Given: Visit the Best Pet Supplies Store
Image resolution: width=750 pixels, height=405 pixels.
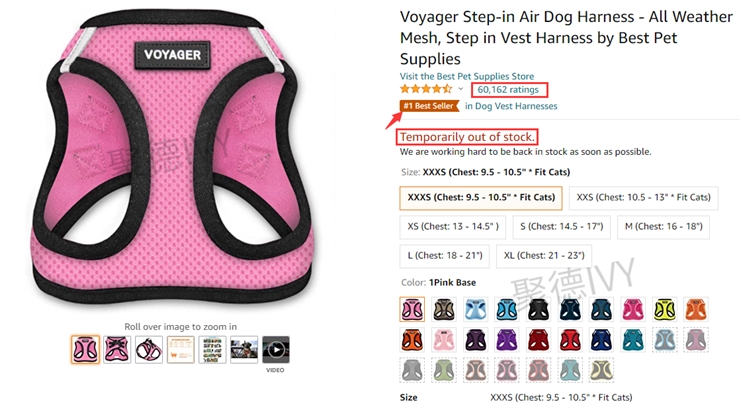Looking at the screenshot, I should [x=467, y=76].
